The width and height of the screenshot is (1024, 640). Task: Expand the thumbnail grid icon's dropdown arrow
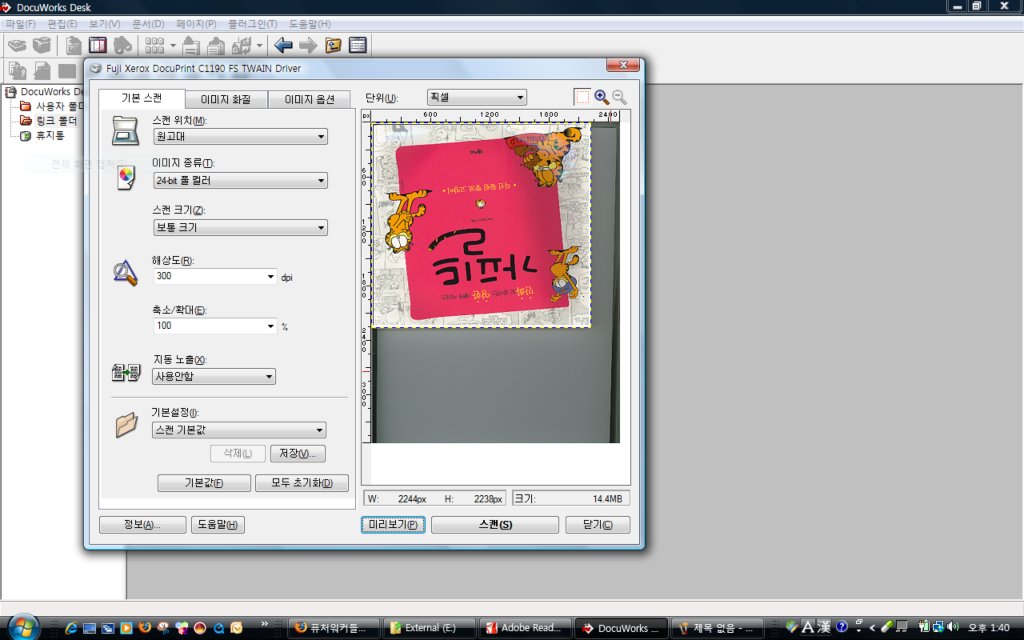173,46
